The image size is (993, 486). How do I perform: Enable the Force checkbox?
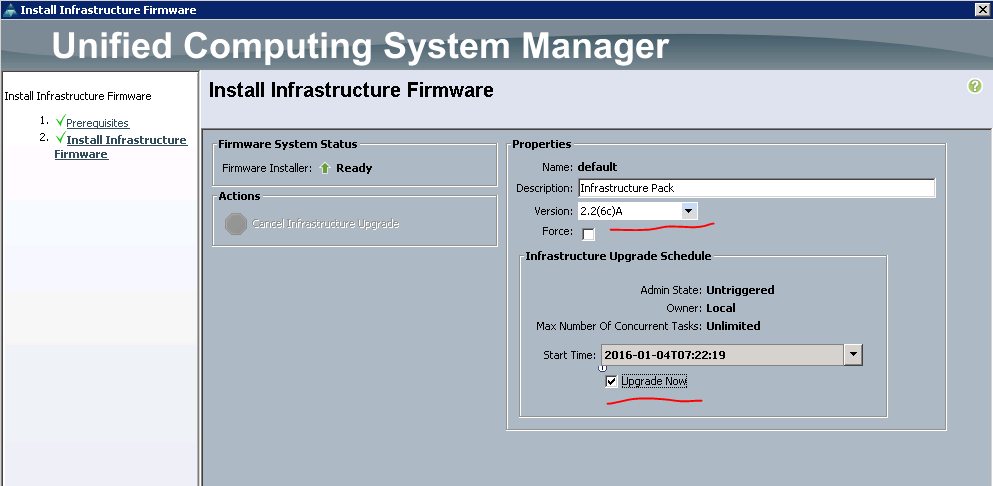[x=588, y=234]
